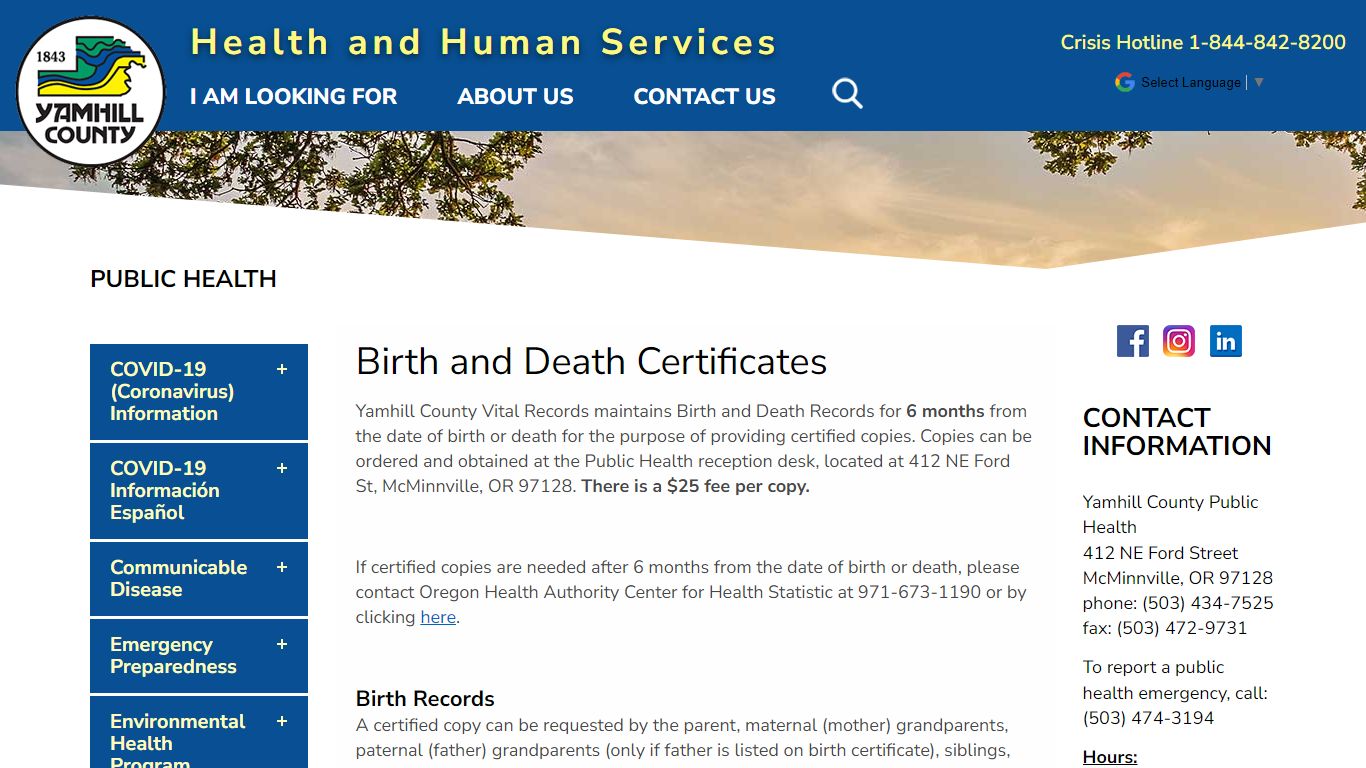Click the Birth Records subheading
Viewport: 1366px width, 768px height.
pyautogui.click(x=425, y=698)
